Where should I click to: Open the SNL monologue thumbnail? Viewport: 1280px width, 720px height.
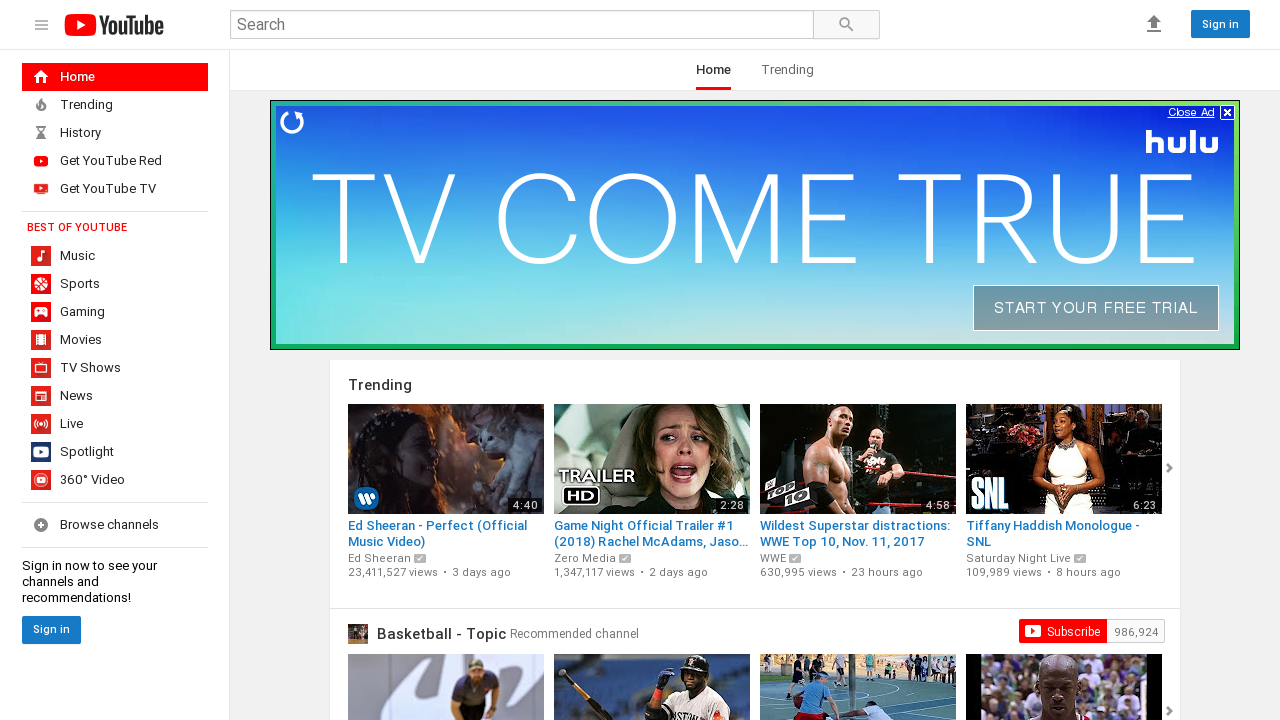pos(1064,459)
